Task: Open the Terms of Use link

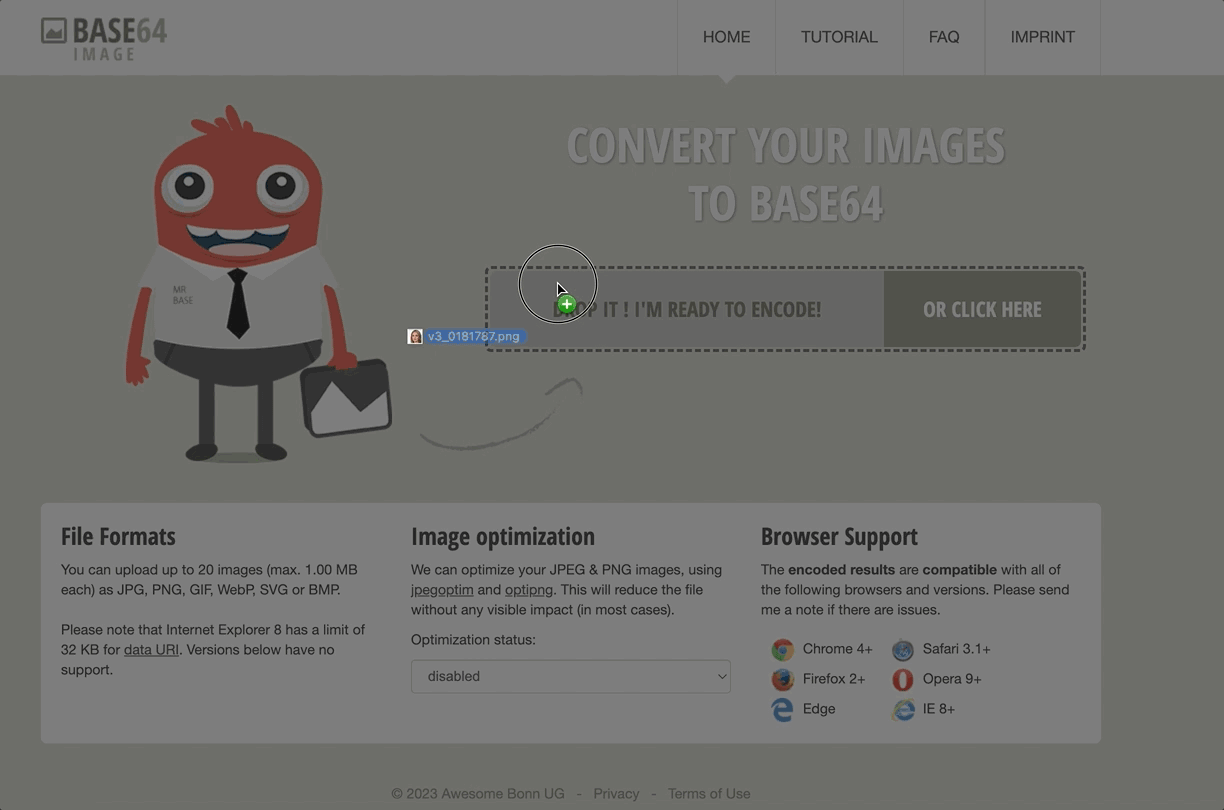Action: (x=709, y=794)
